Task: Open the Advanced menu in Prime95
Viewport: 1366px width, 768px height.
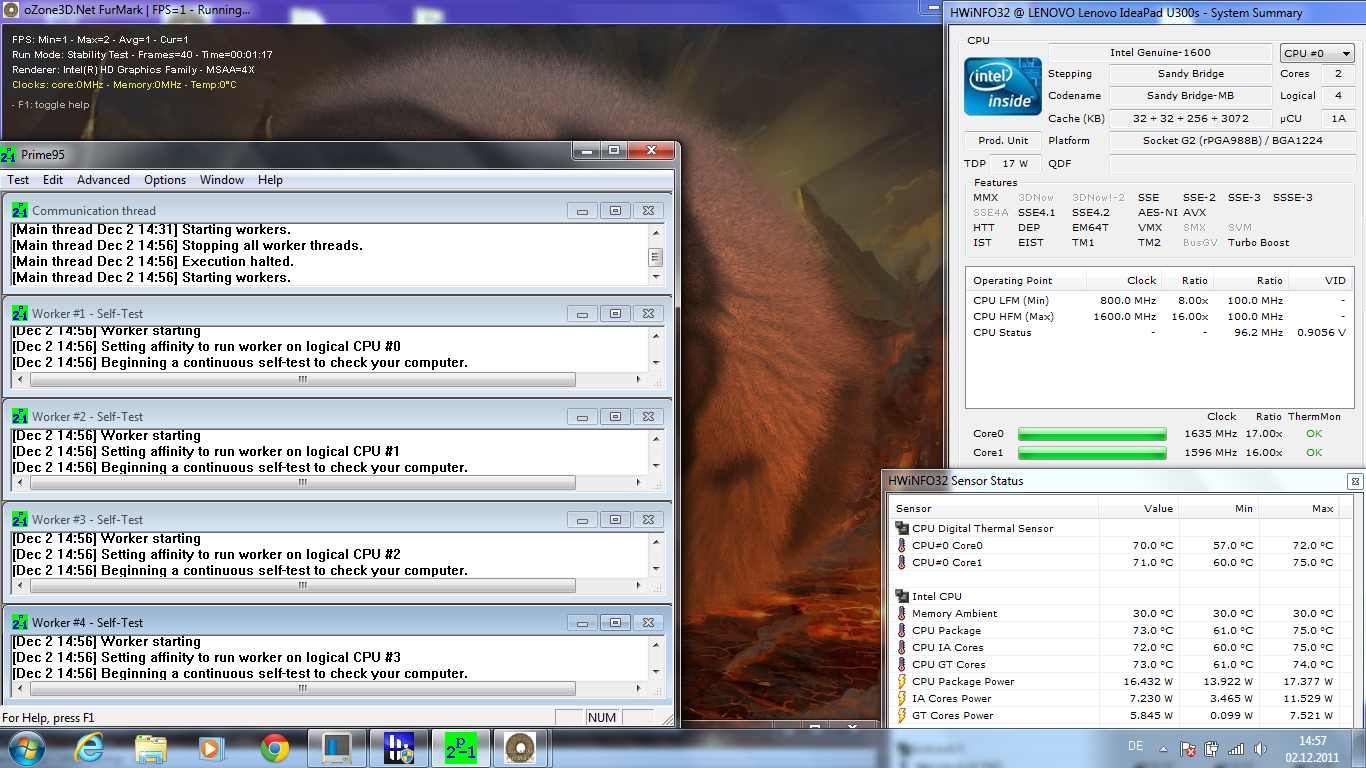Action: tap(104, 180)
